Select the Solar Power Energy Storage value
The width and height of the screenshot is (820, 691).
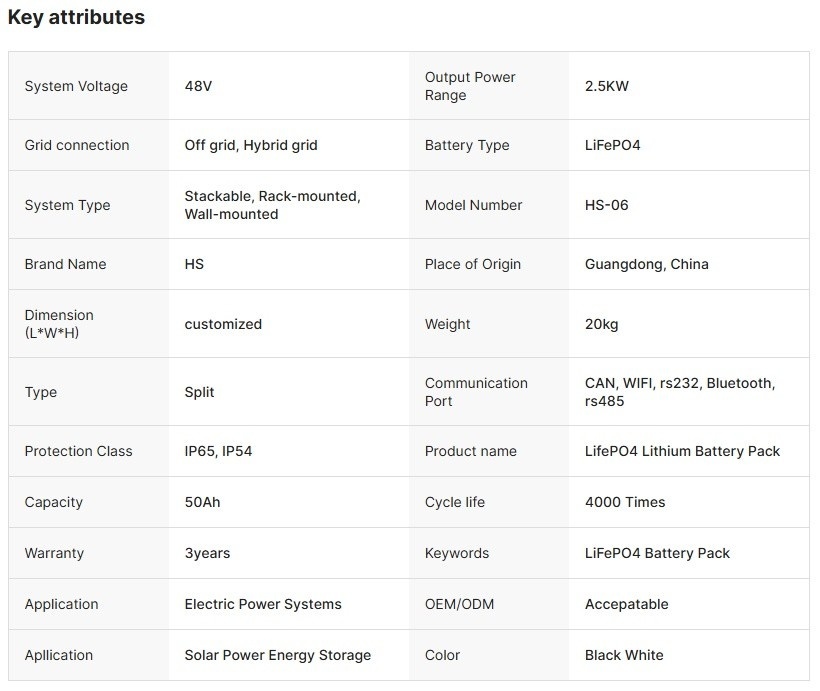tap(277, 655)
